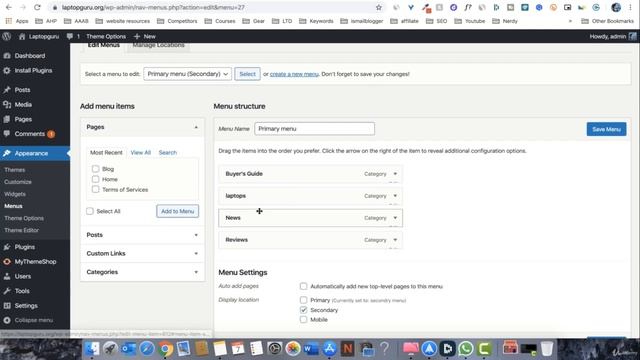Open Widgets under Appearance
Image resolution: width=640 pixels, height=360 pixels.
pyautogui.click(x=15, y=194)
